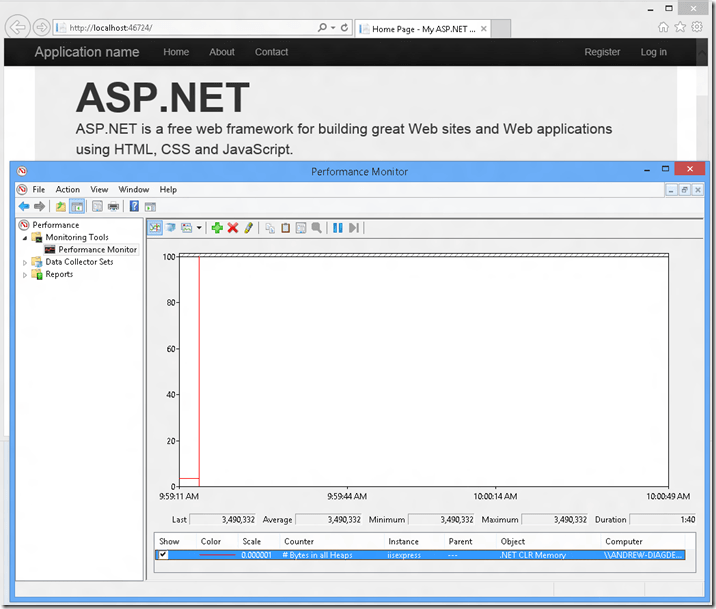Click the MMC forward arrow icon
716x609 pixels.
tap(40, 207)
